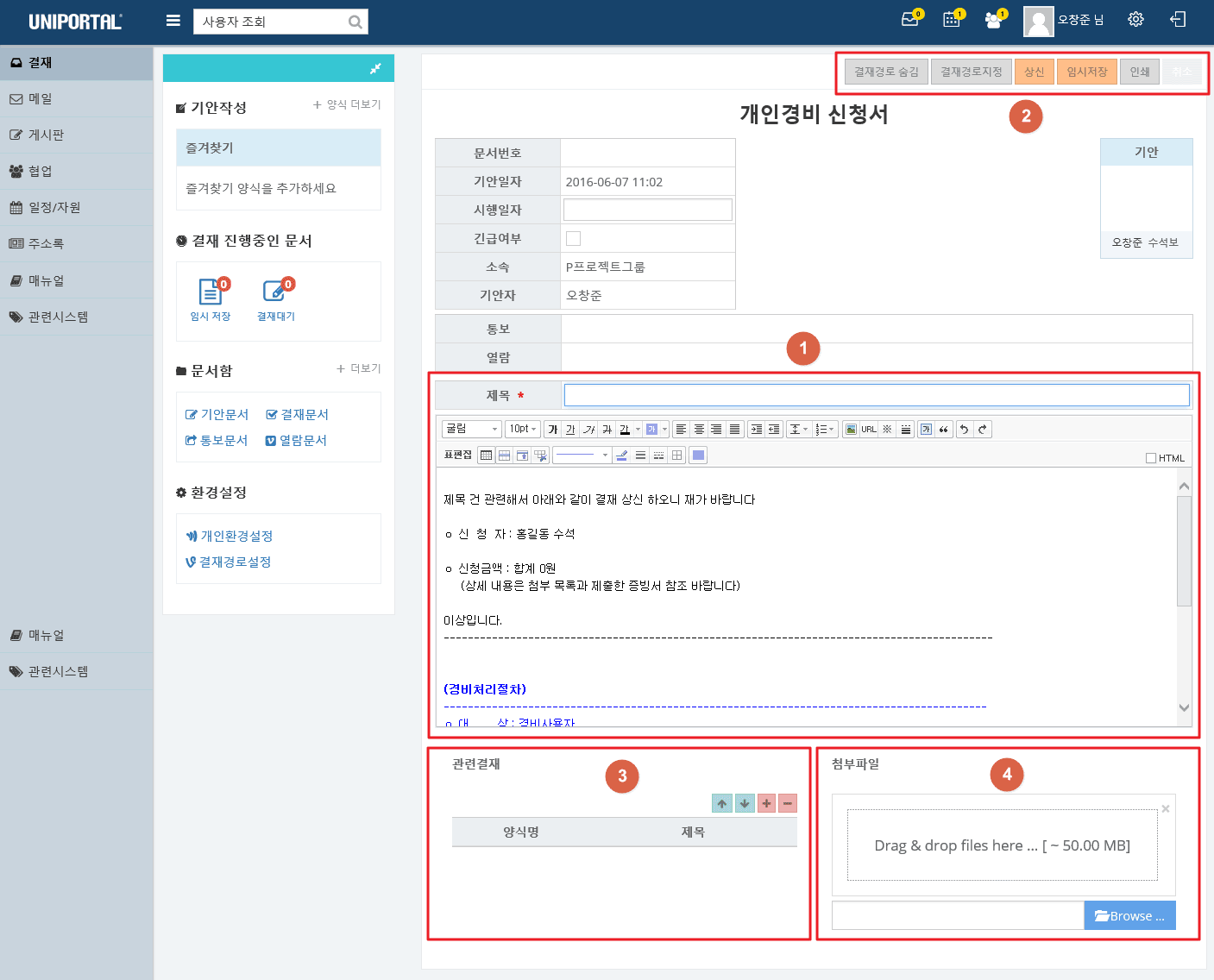The height and width of the screenshot is (980, 1214).
Task: Open font color dropdown arrow
Action: click(x=638, y=429)
